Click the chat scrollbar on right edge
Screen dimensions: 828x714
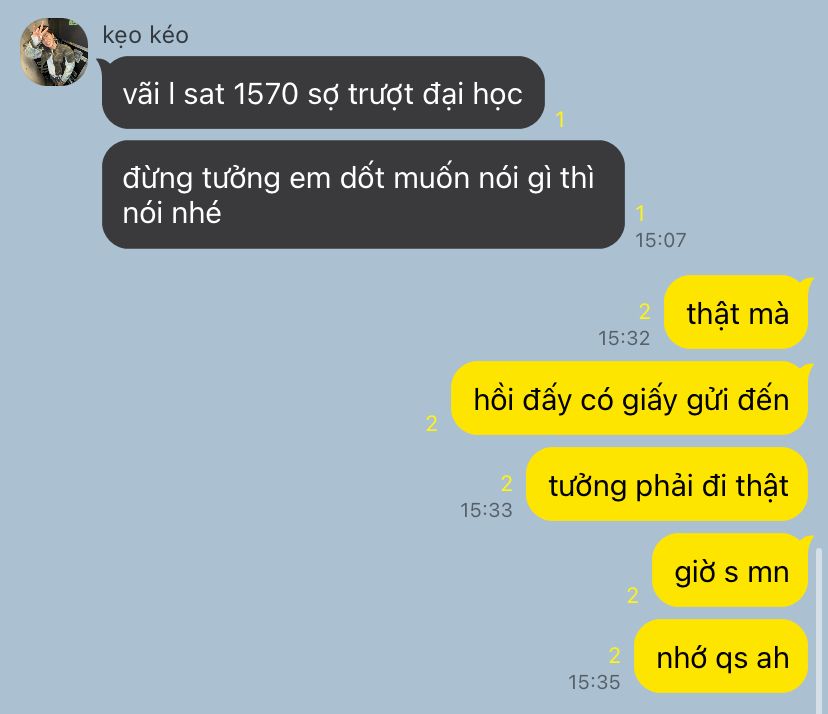[819, 631]
